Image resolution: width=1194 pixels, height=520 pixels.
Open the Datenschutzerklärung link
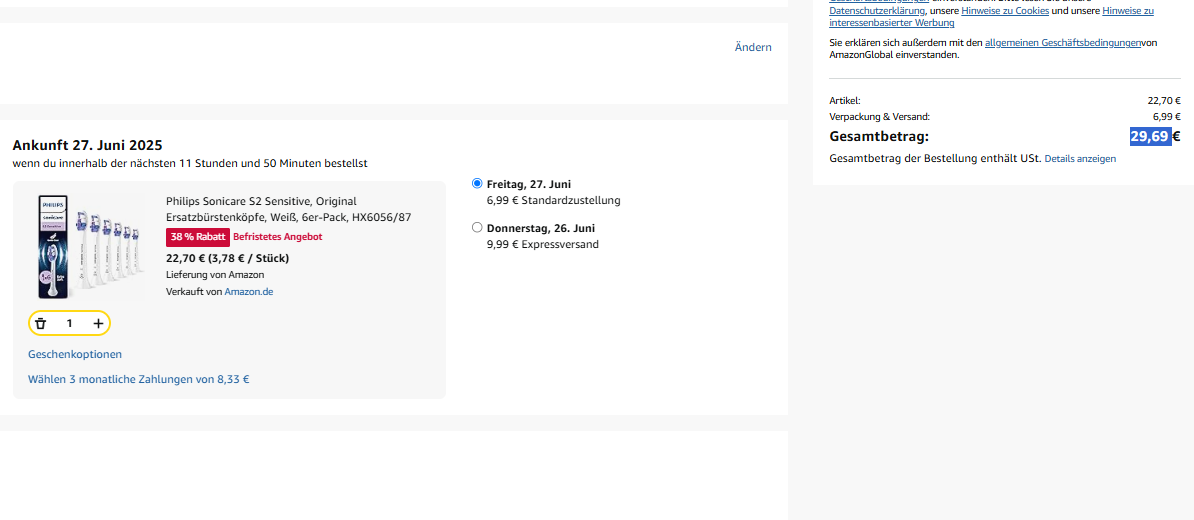coord(877,11)
